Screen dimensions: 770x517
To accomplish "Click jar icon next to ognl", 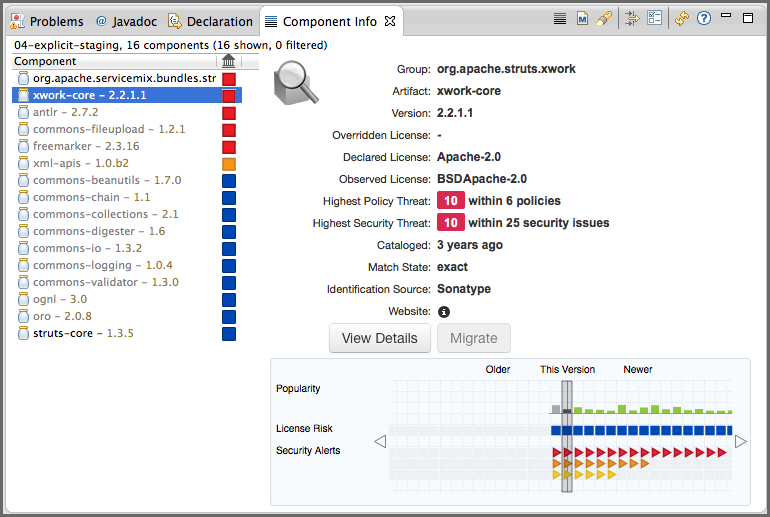I will click(x=23, y=299).
